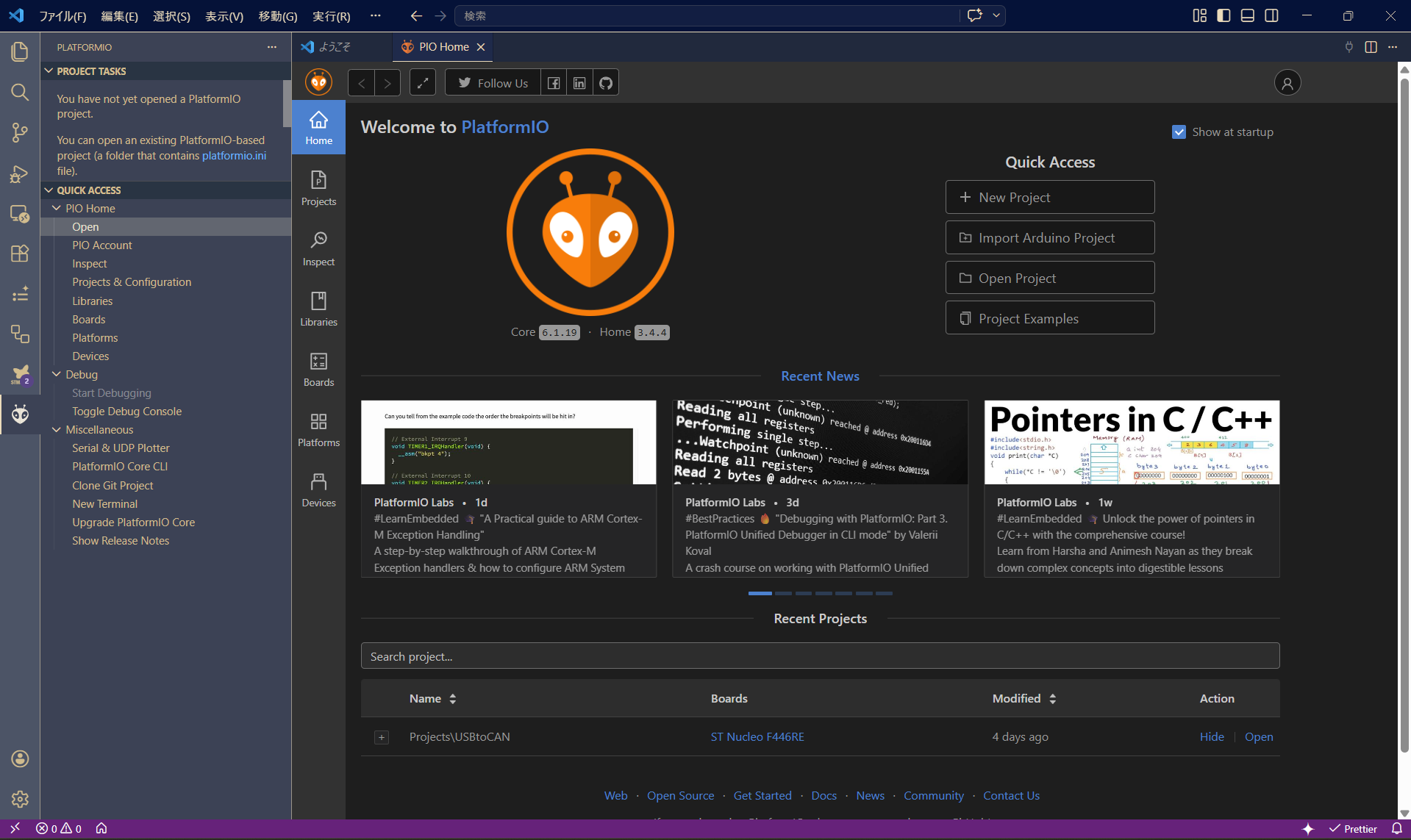Toggle the bottom panel layout button

(x=1247, y=15)
